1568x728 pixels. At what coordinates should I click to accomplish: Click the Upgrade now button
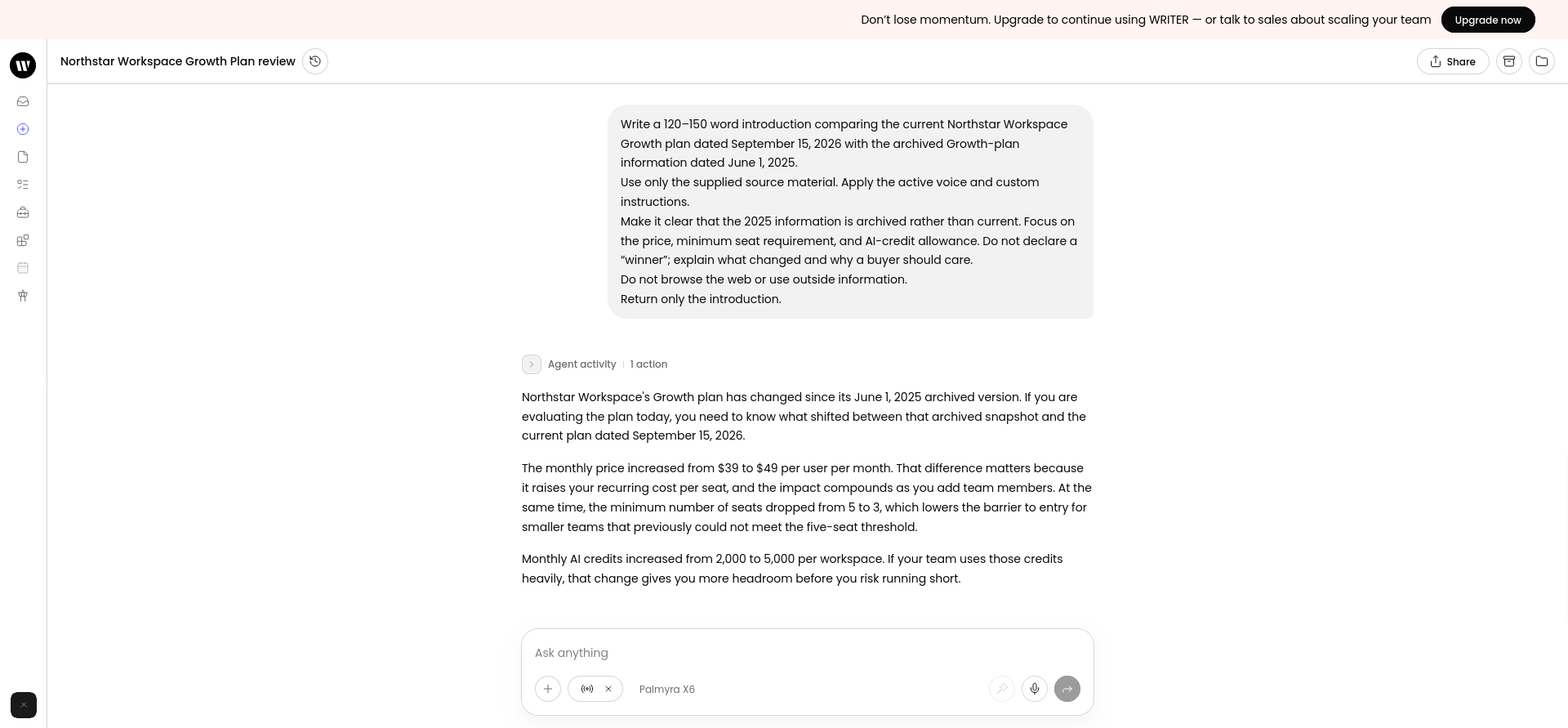pos(1488,20)
